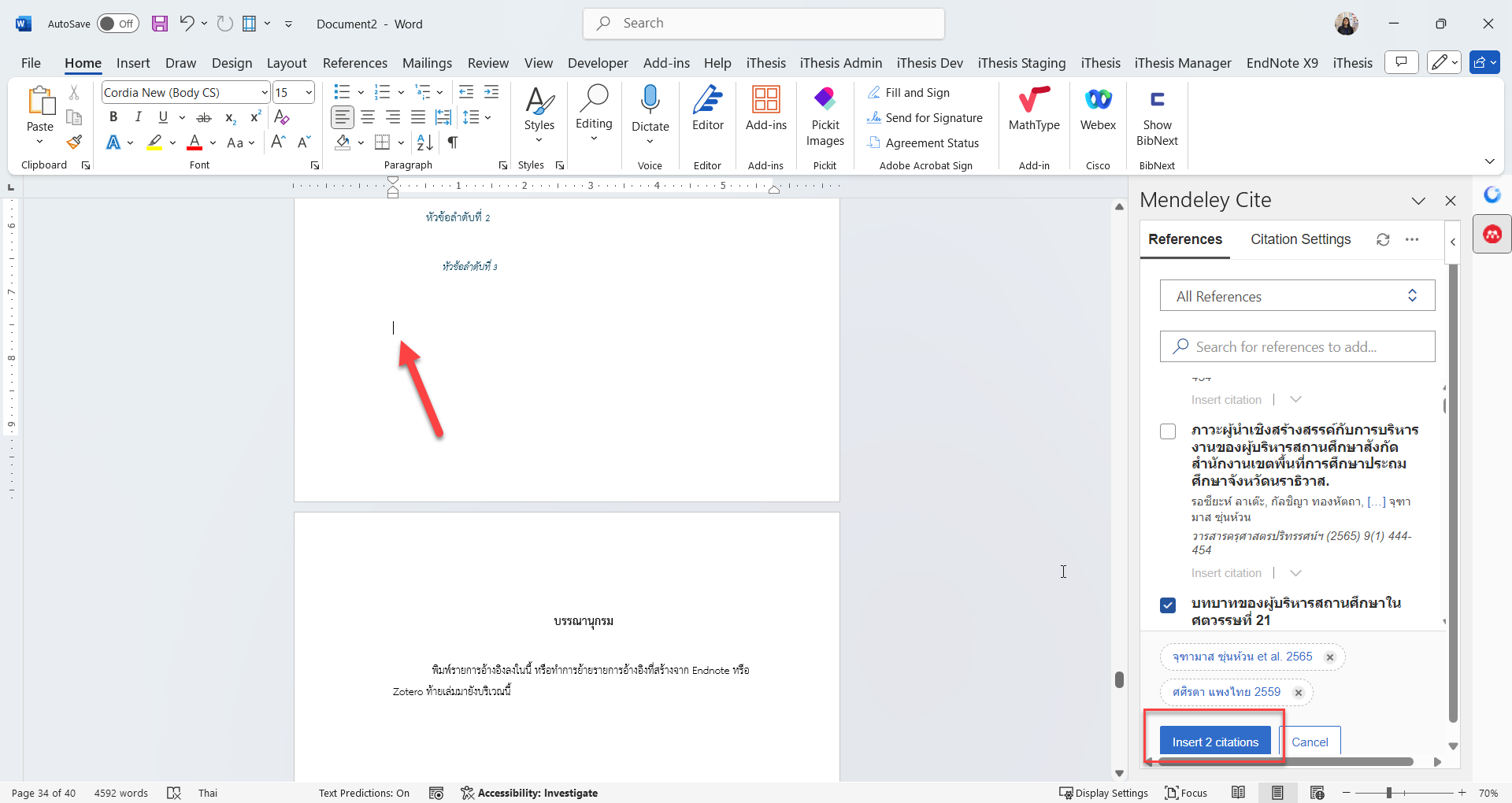Show paragraph marks with pilcrow button
Image resolution: width=1512 pixels, height=803 pixels.
tap(453, 142)
